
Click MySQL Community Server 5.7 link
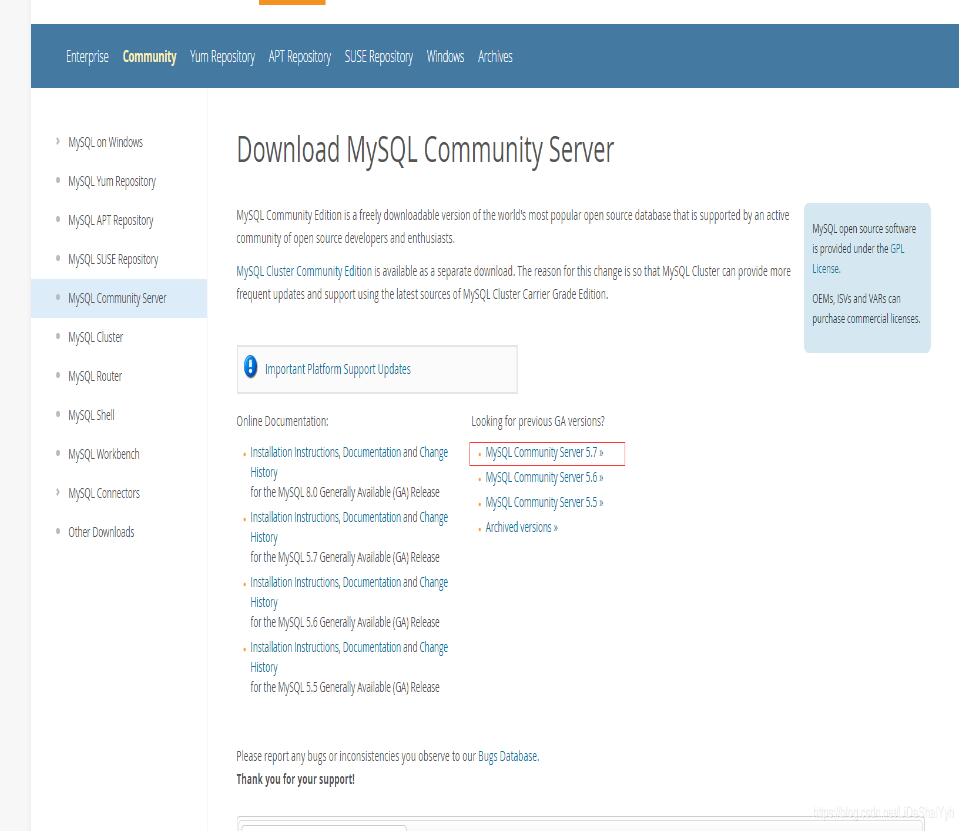pos(544,453)
